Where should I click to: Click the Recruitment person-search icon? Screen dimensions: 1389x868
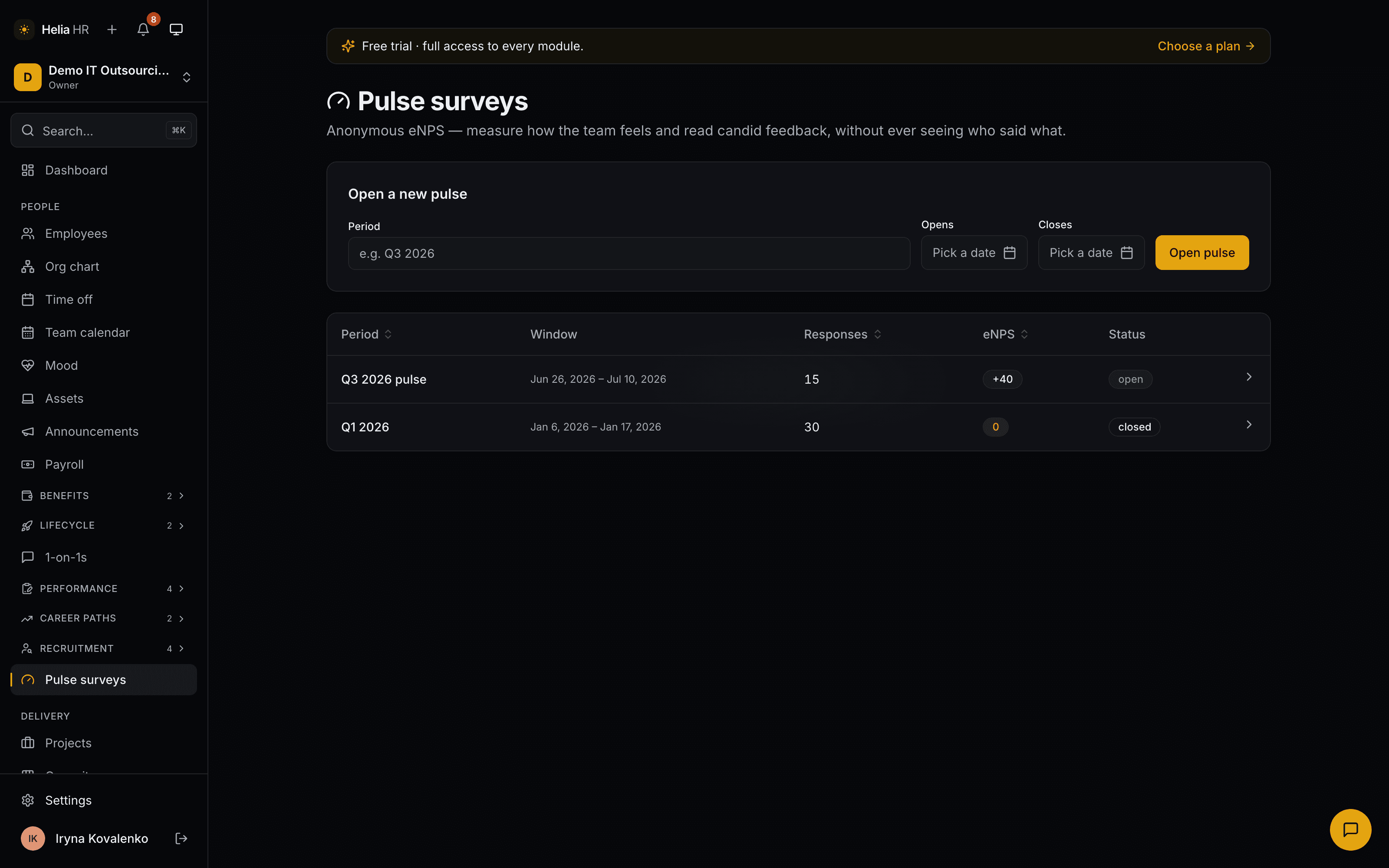27,648
